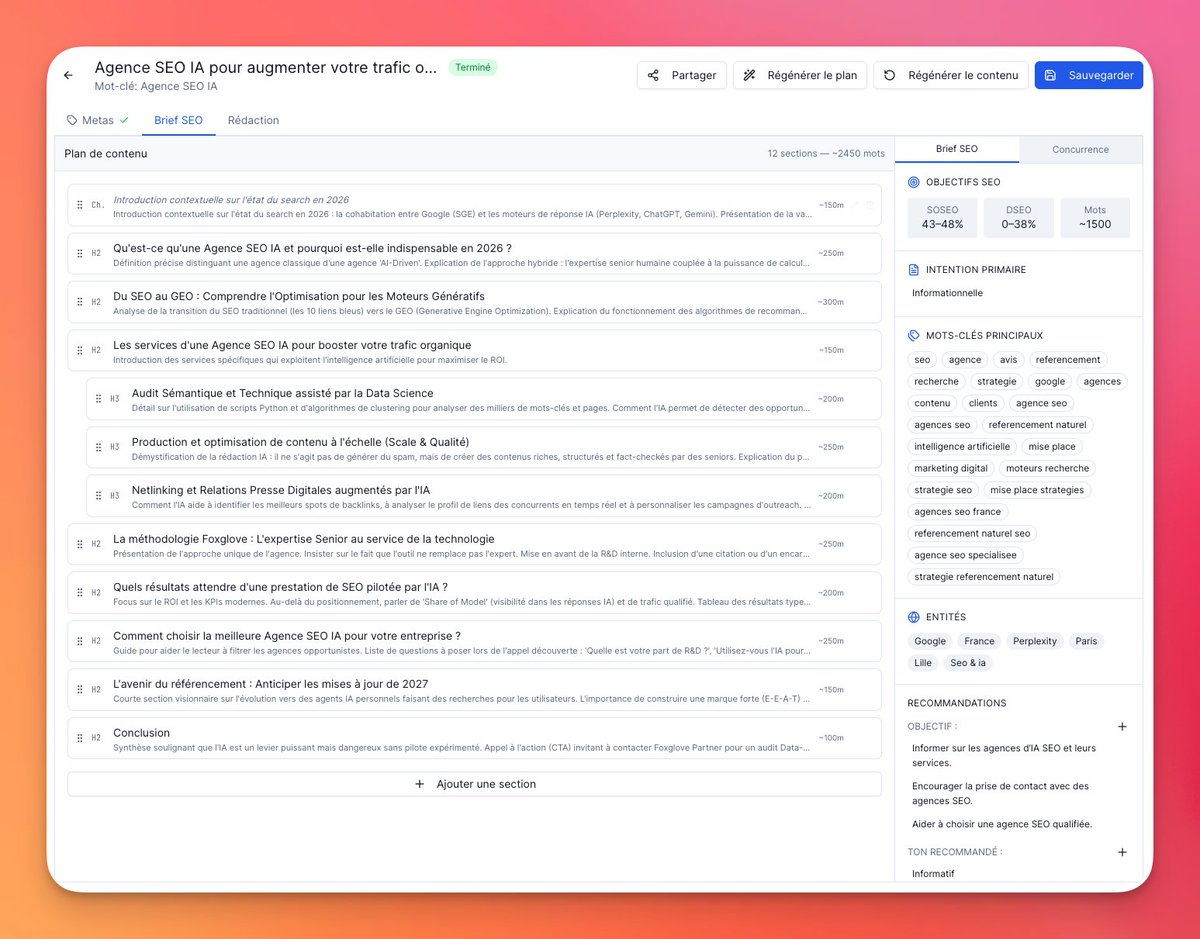Click the SOSEO 43–48% score card
The height and width of the screenshot is (939, 1200).
pos(942,217)
